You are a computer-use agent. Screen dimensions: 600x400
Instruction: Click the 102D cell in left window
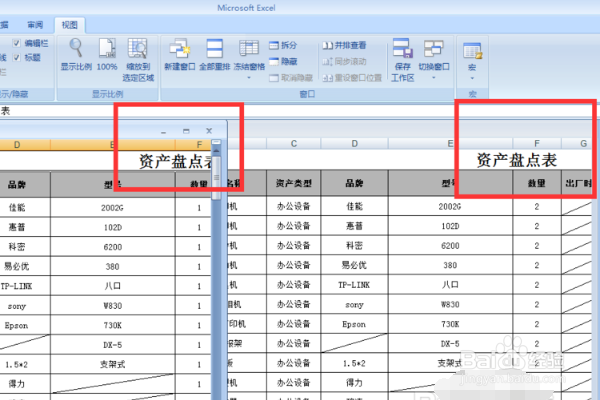pyautogui.click(x=112, y=227)
